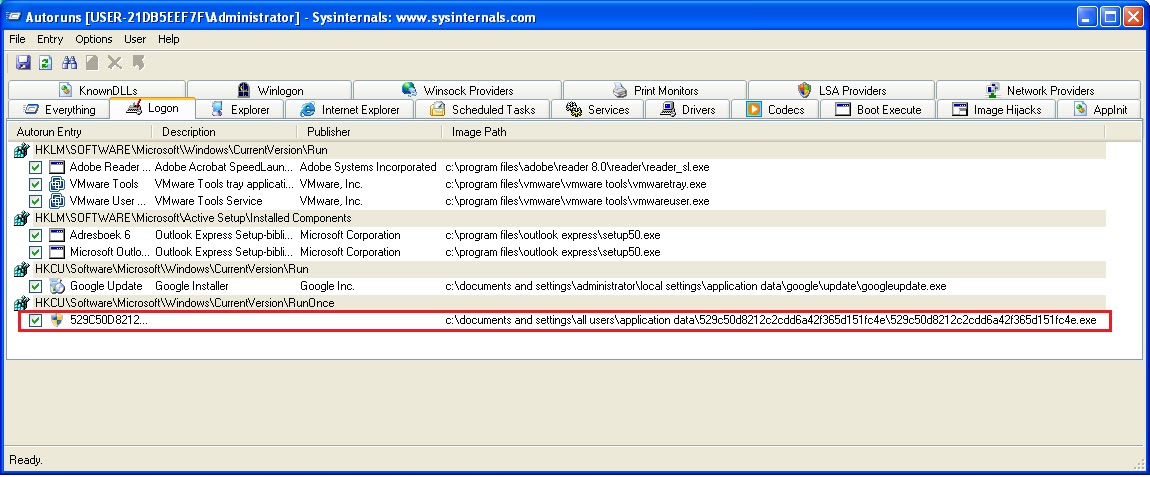The image size is (1150, 477).
Task: Click registry icon beside Active Setup key
Action: [22, 219]
